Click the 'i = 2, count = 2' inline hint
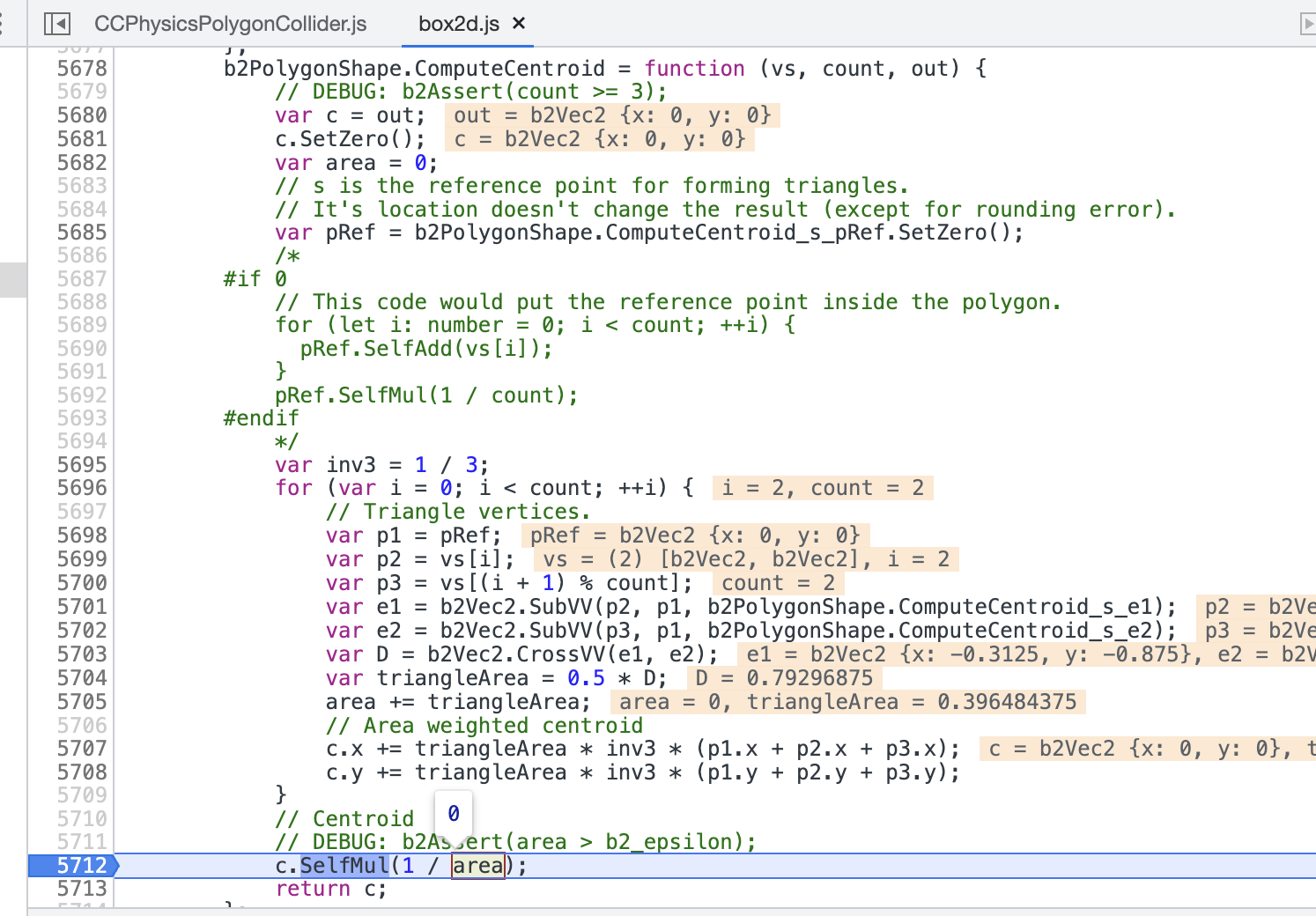 point(824,488)
